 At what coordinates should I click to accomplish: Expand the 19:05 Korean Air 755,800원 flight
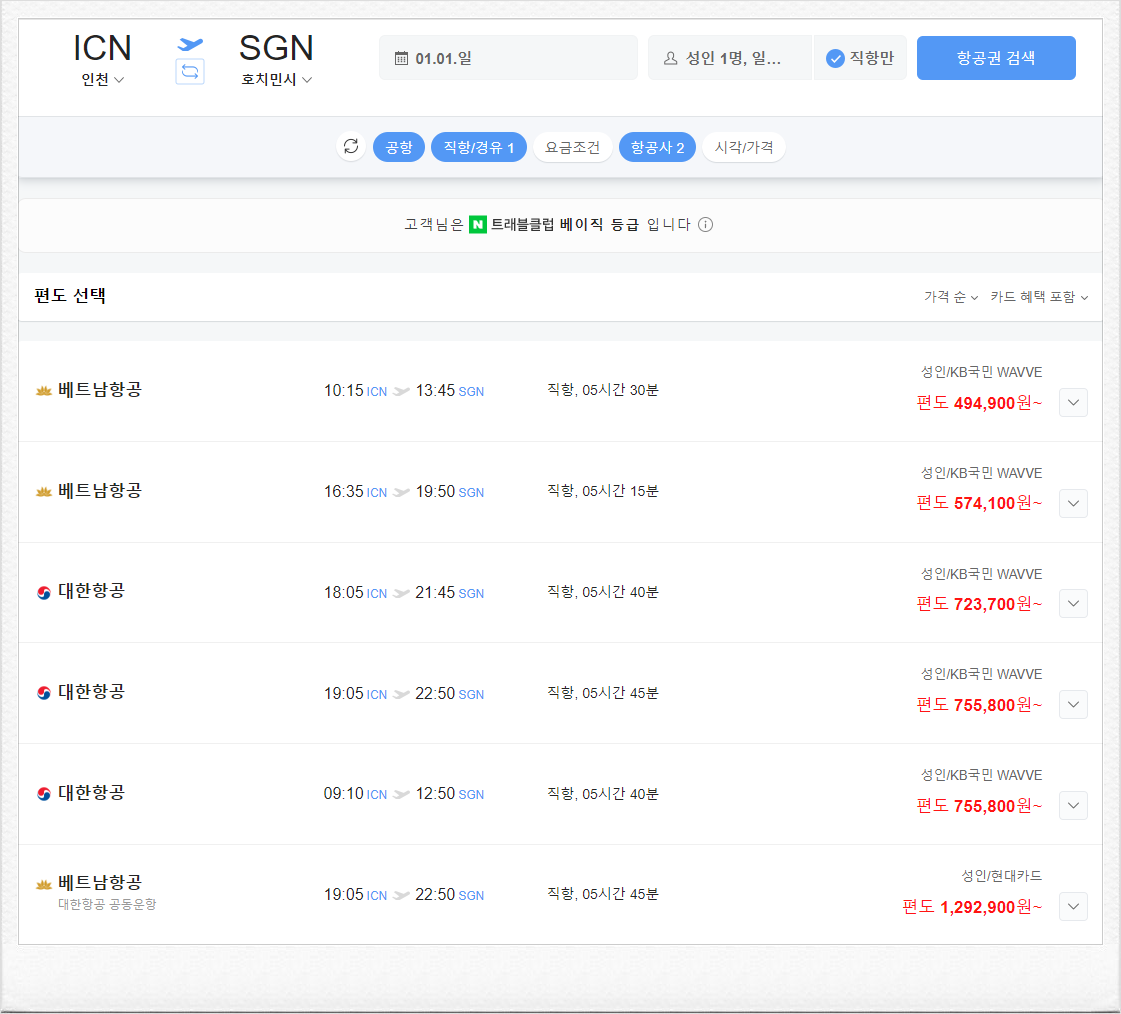point(1073,704)
